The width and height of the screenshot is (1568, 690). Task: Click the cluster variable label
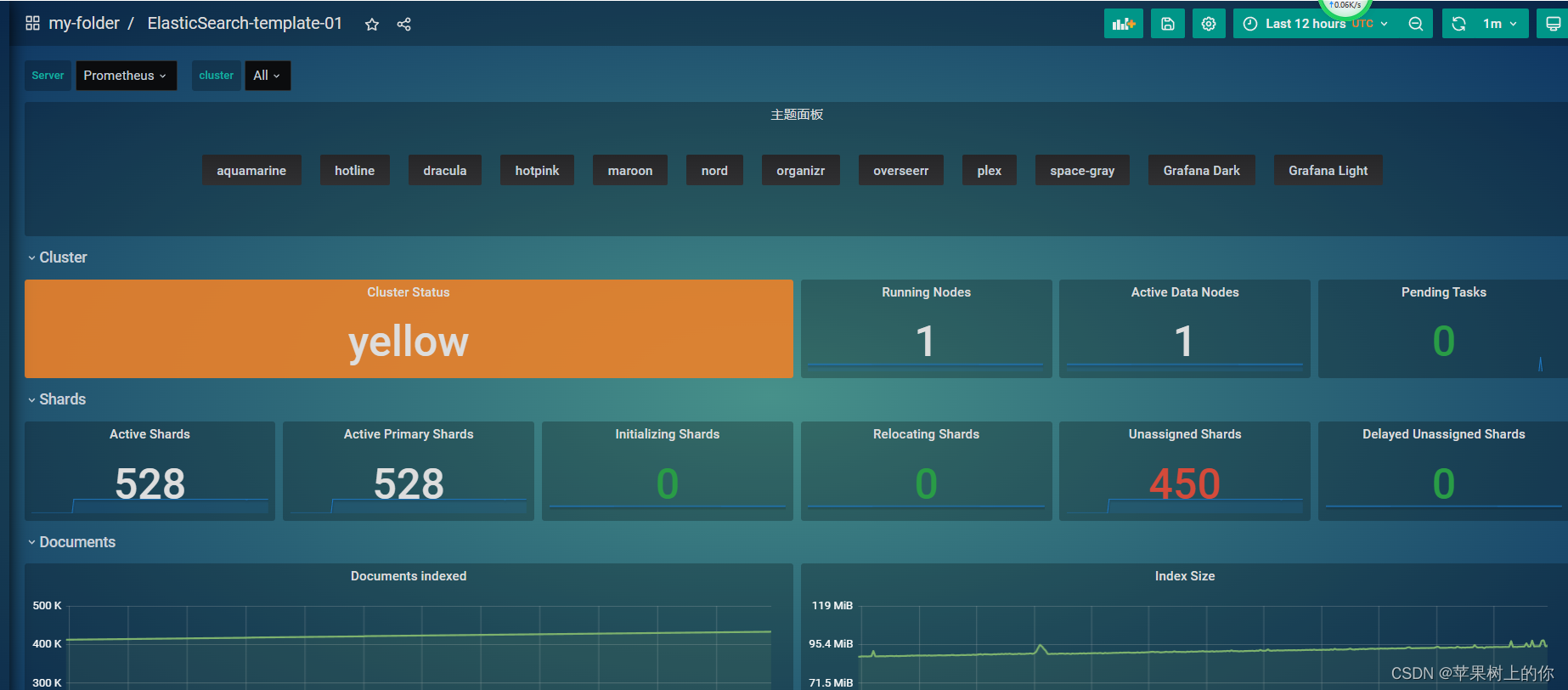pyautogui.click(x=217, y=76)
